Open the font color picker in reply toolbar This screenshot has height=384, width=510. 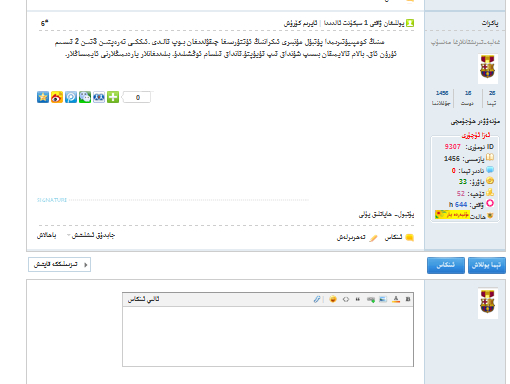[x=396, y=299]
